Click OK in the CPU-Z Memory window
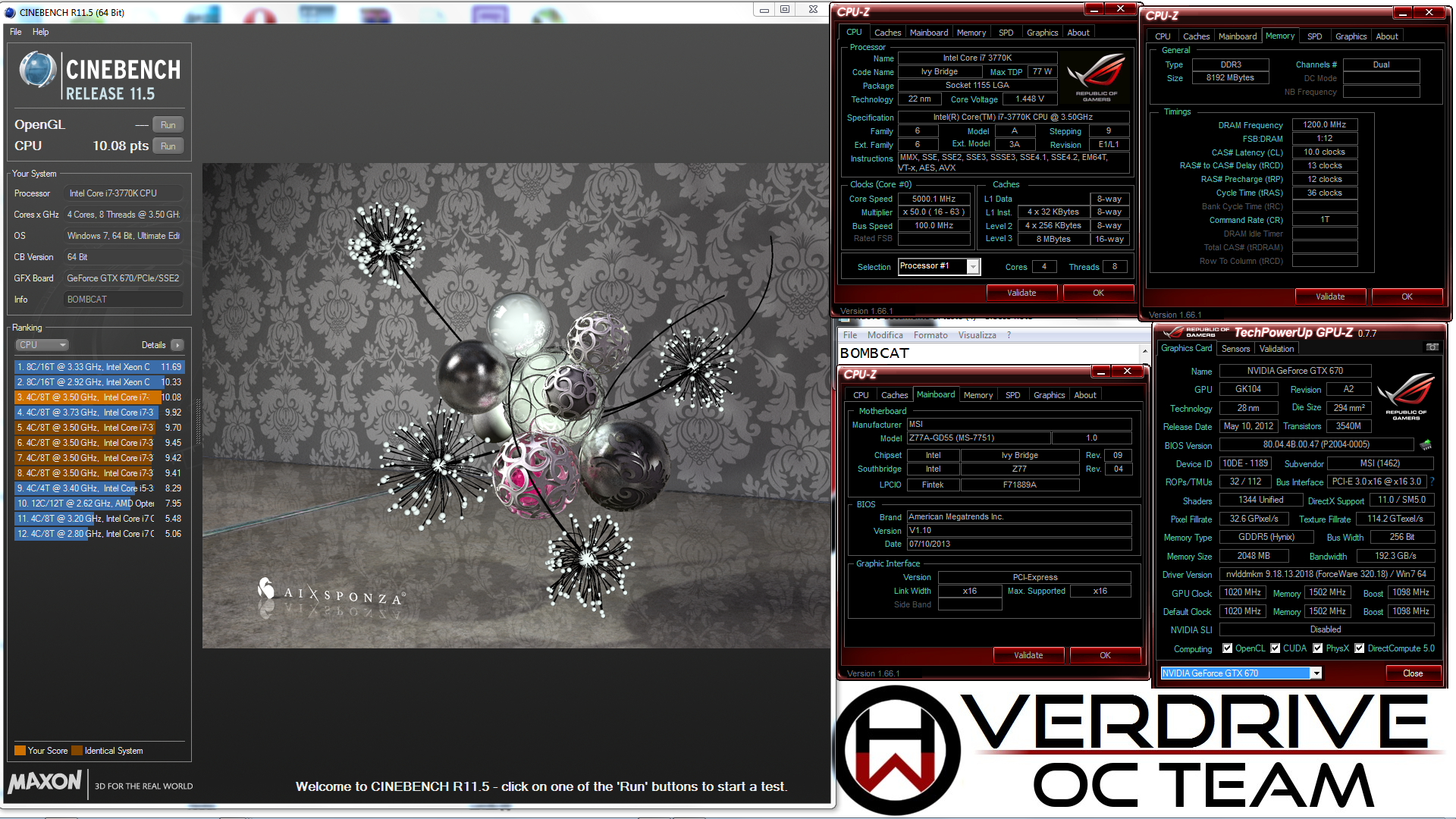The height and width of the screenshot is (819, 1456). 1407,297
